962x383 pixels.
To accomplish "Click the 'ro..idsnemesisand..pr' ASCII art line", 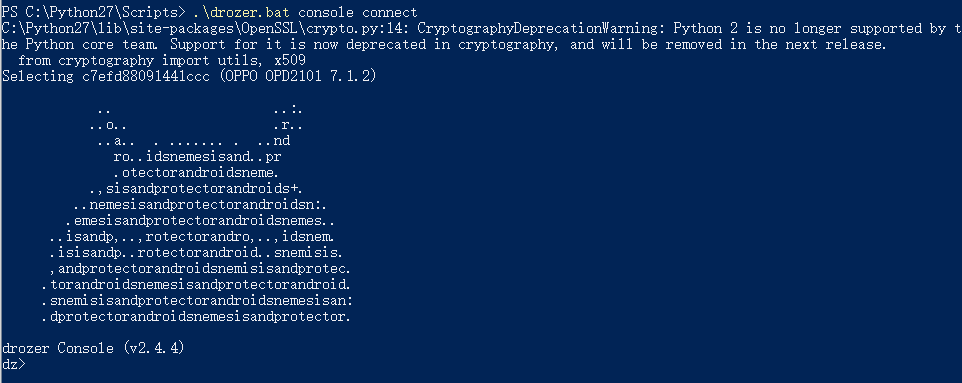I will pos(198,156).
